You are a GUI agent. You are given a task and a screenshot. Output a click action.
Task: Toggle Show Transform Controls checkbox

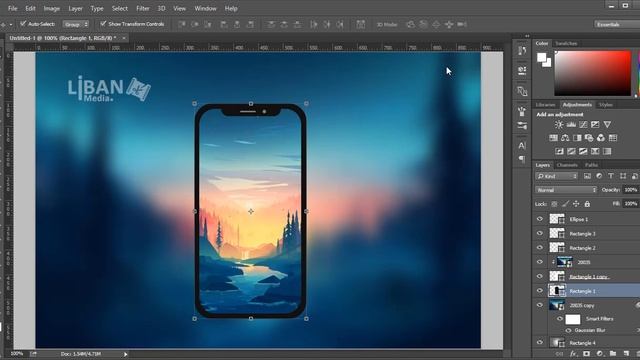(103, 24)
